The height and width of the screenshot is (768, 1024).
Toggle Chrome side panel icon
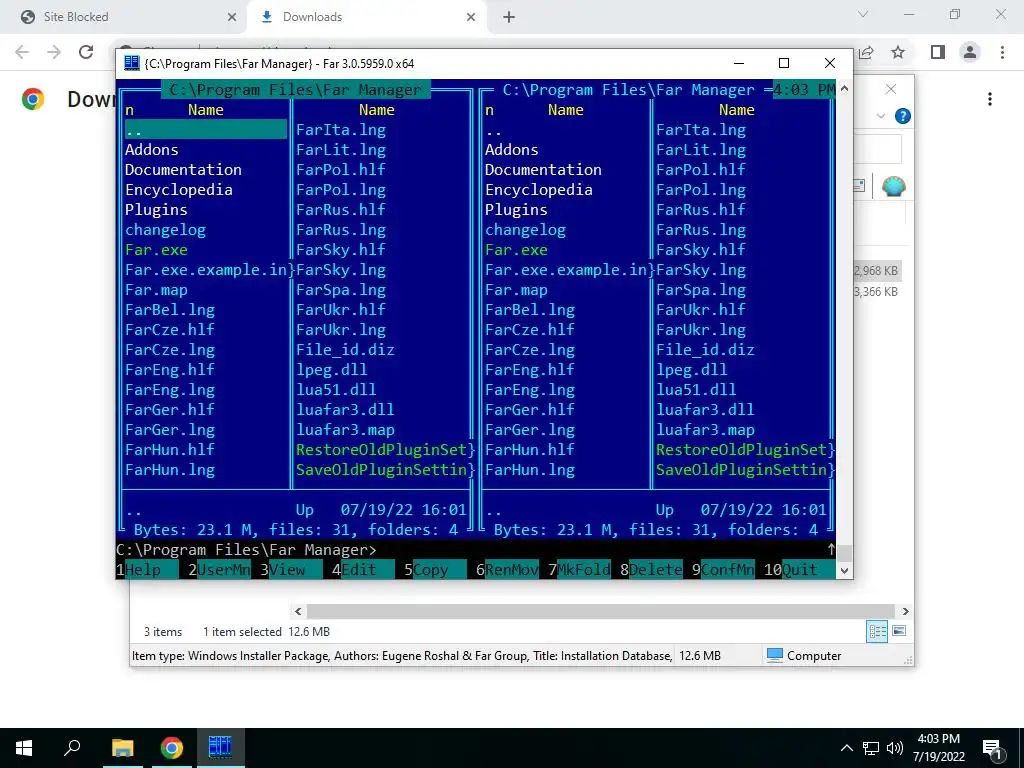(938, 52)
